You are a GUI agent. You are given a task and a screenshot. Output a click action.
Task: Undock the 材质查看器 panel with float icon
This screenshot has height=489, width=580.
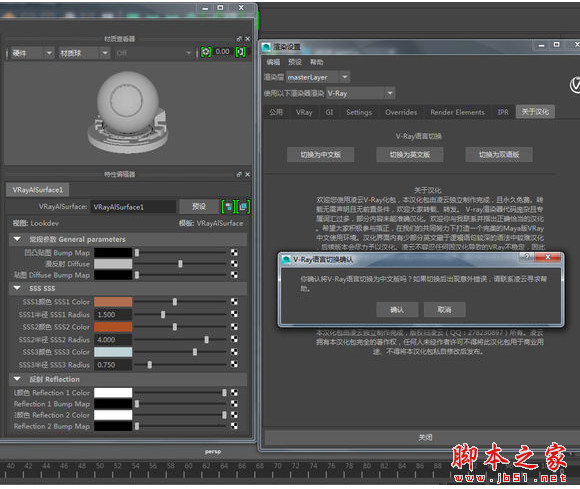pos(239,39)
